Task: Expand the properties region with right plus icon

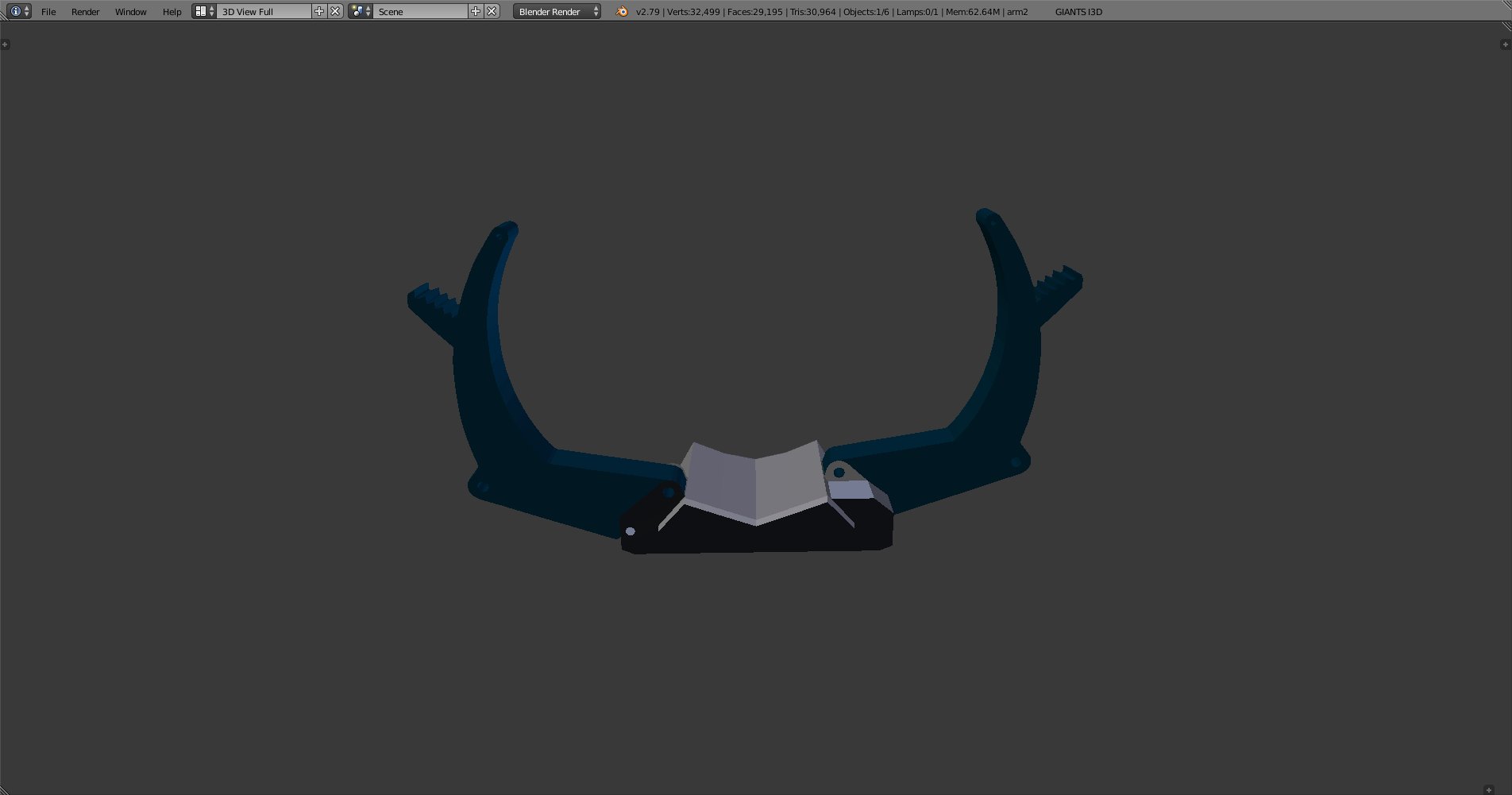Action: (x=1505, y=44)
